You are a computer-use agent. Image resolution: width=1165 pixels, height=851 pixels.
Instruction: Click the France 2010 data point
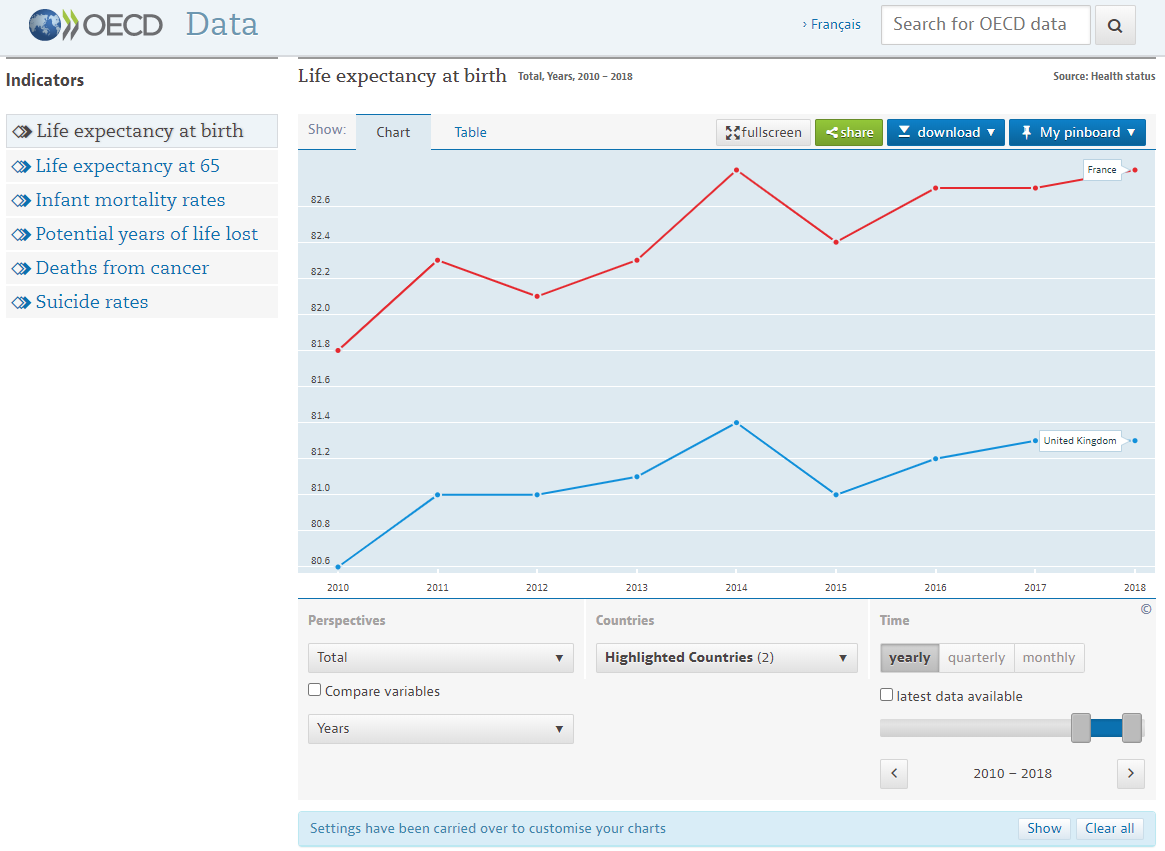(338, 350)
